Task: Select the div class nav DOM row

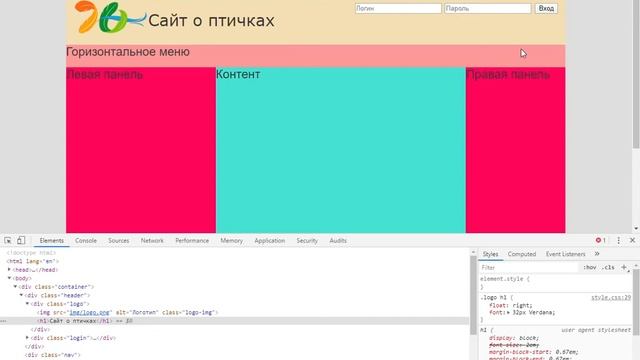Action: pos(234,355)
